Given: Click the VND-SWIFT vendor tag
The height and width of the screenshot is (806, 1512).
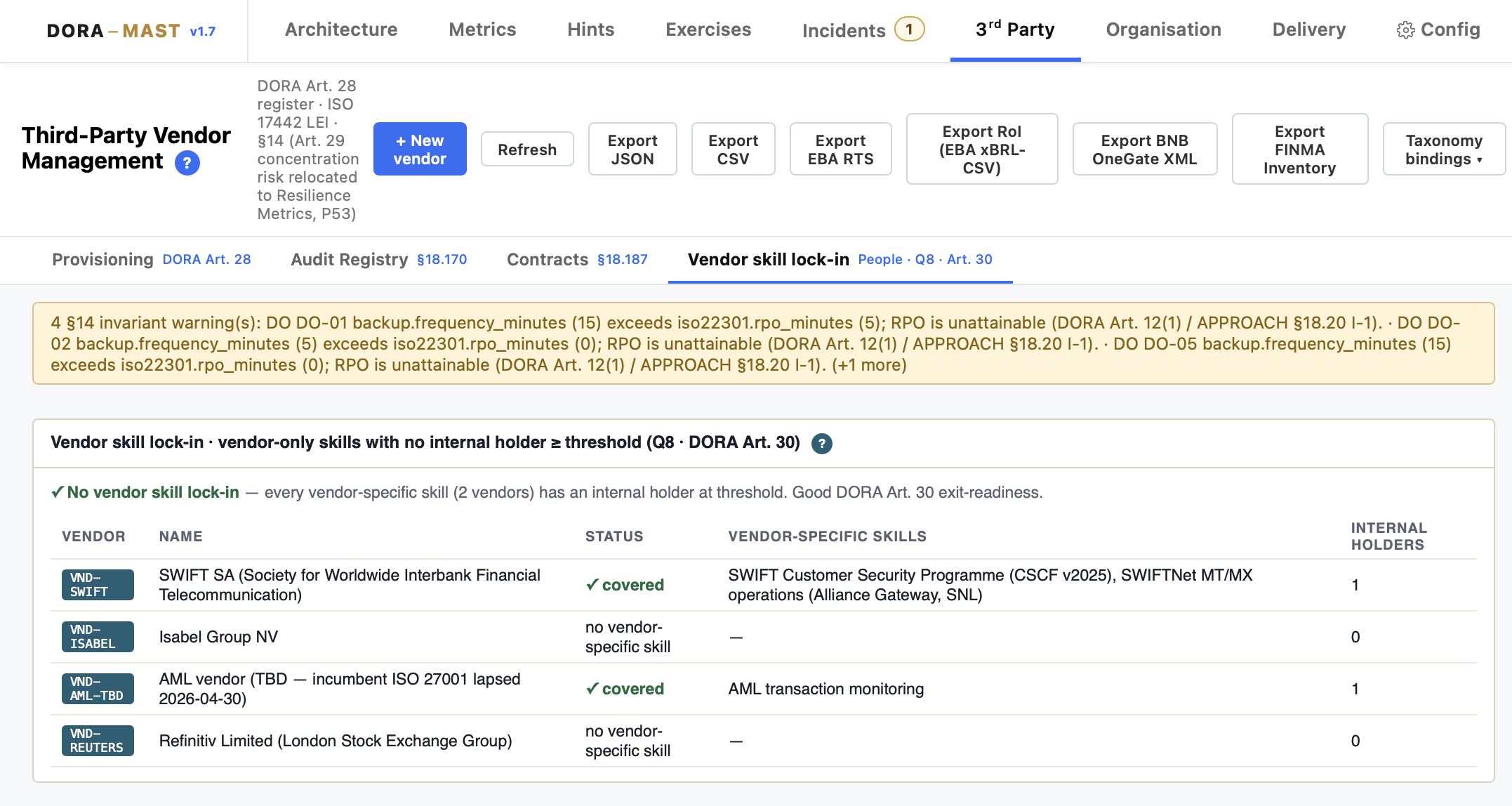Looking at the screenshot, I should (x=98, y=585).
